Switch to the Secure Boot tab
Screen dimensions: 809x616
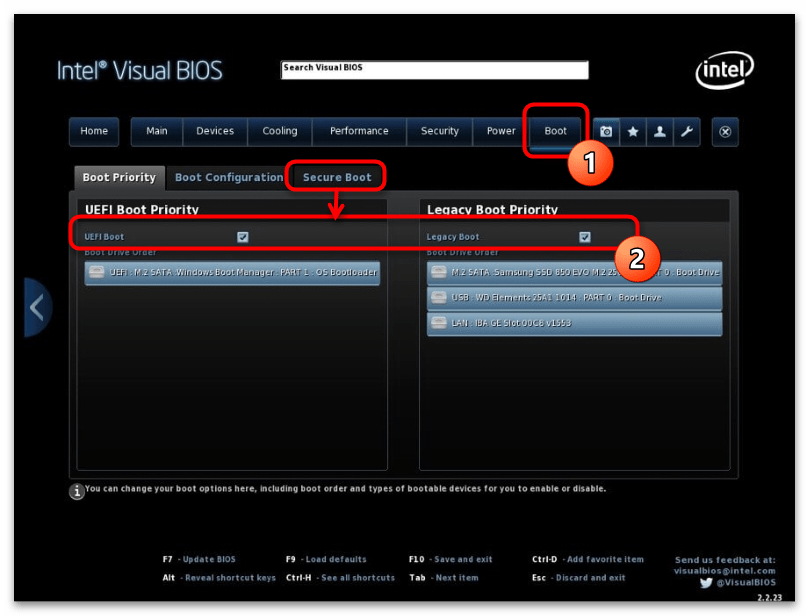point(337,177)
